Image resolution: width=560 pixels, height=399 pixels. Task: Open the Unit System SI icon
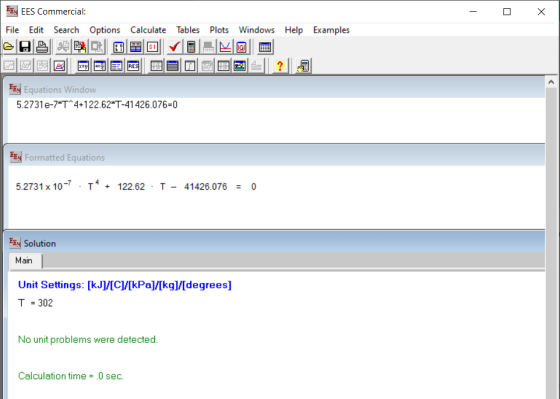(152, 47)
